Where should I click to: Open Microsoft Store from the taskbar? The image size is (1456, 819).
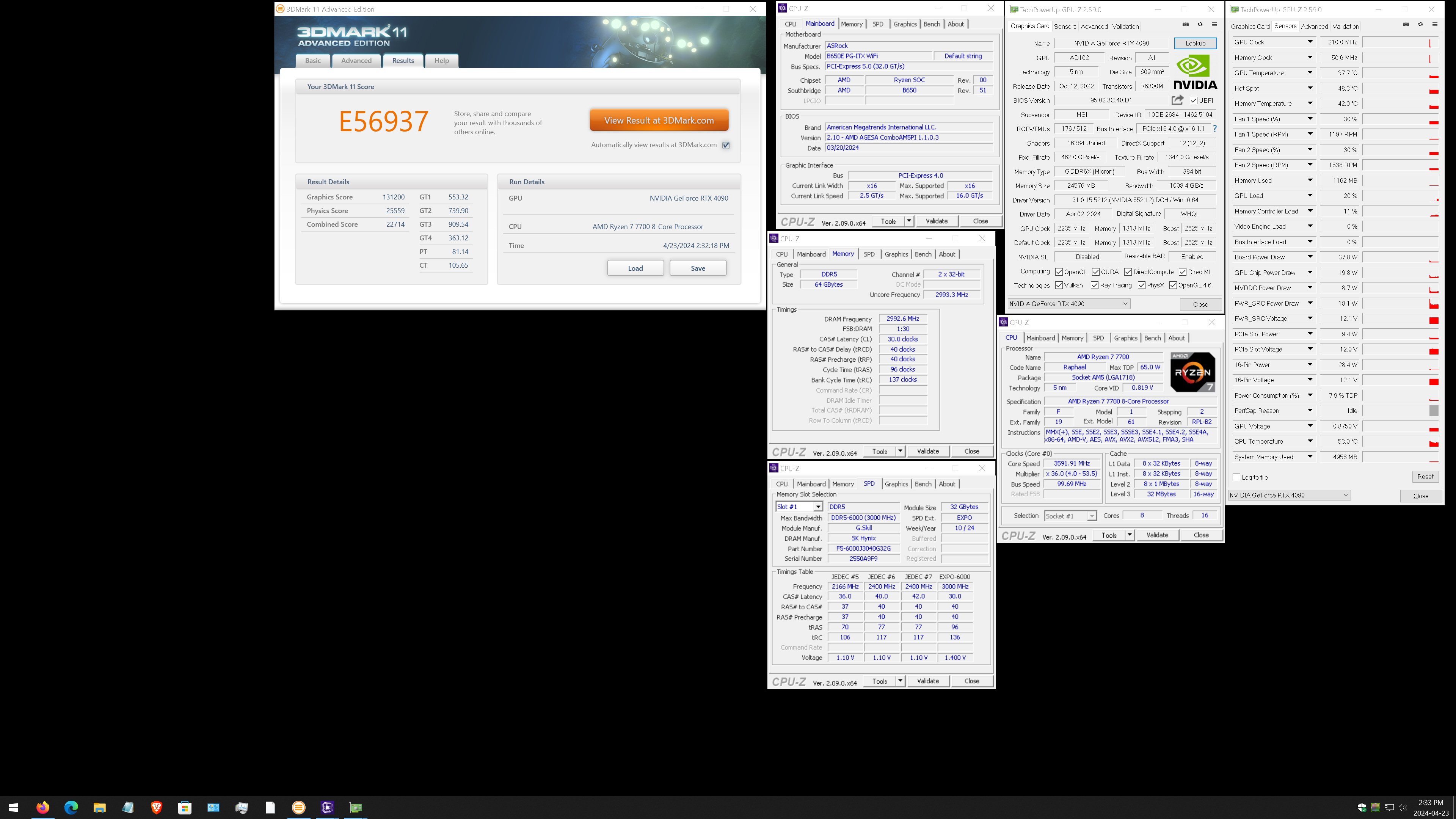coord(185,807)
